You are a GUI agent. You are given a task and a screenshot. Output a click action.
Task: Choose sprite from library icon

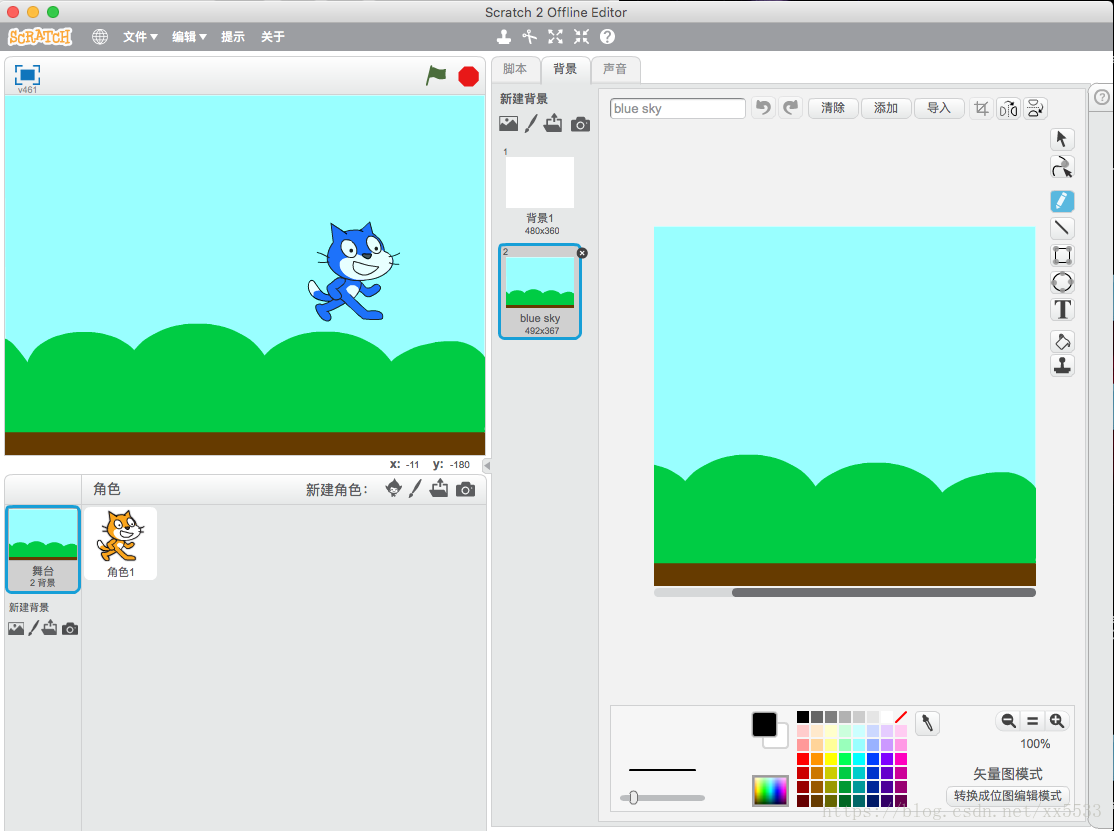[394, 488]
